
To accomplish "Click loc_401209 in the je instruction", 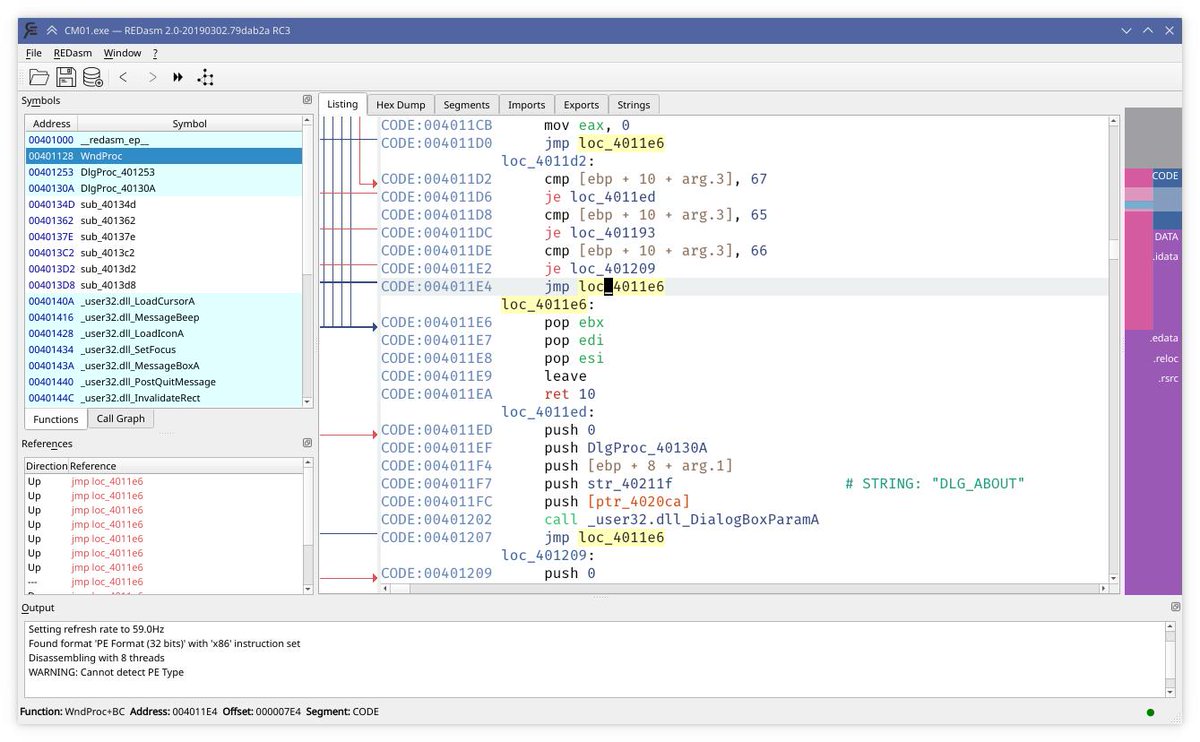I will coord(613,269).
